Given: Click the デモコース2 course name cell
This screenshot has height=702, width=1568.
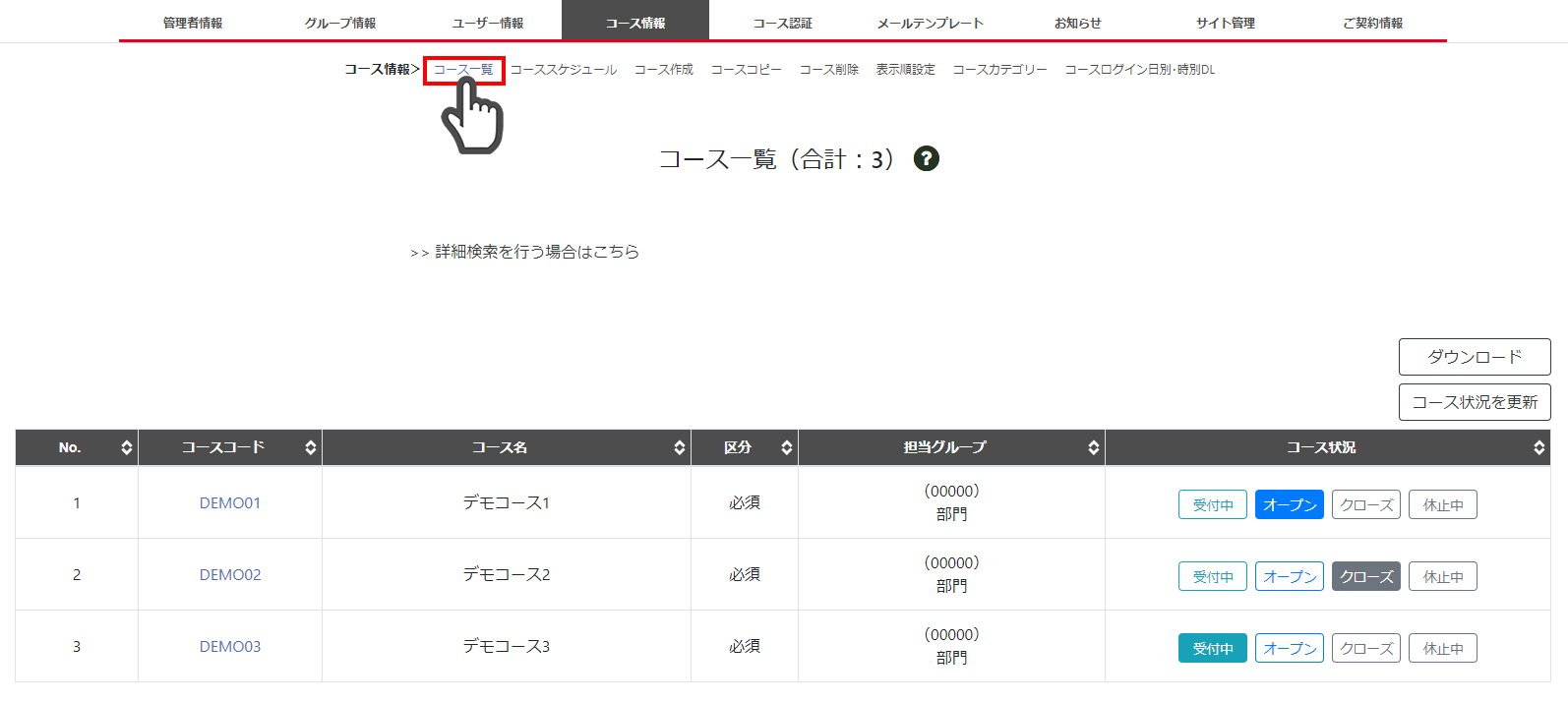Looking at the screenshot, I should pyautogui.click(x=507, y=574).
